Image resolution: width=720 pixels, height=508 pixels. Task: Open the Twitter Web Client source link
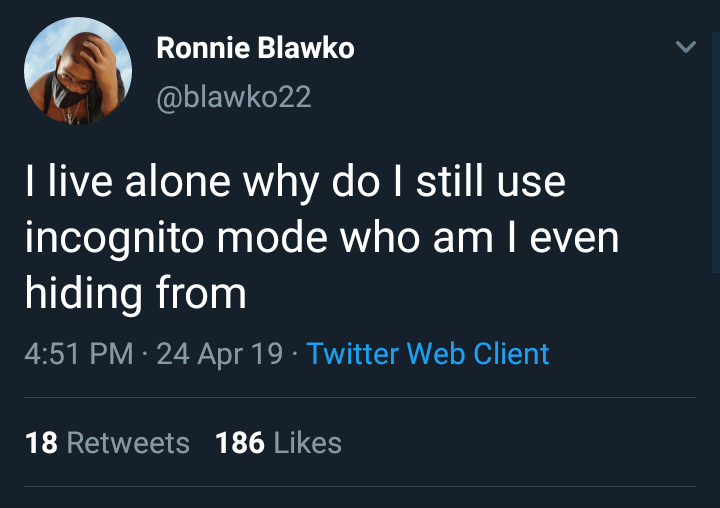coord(428,353)
